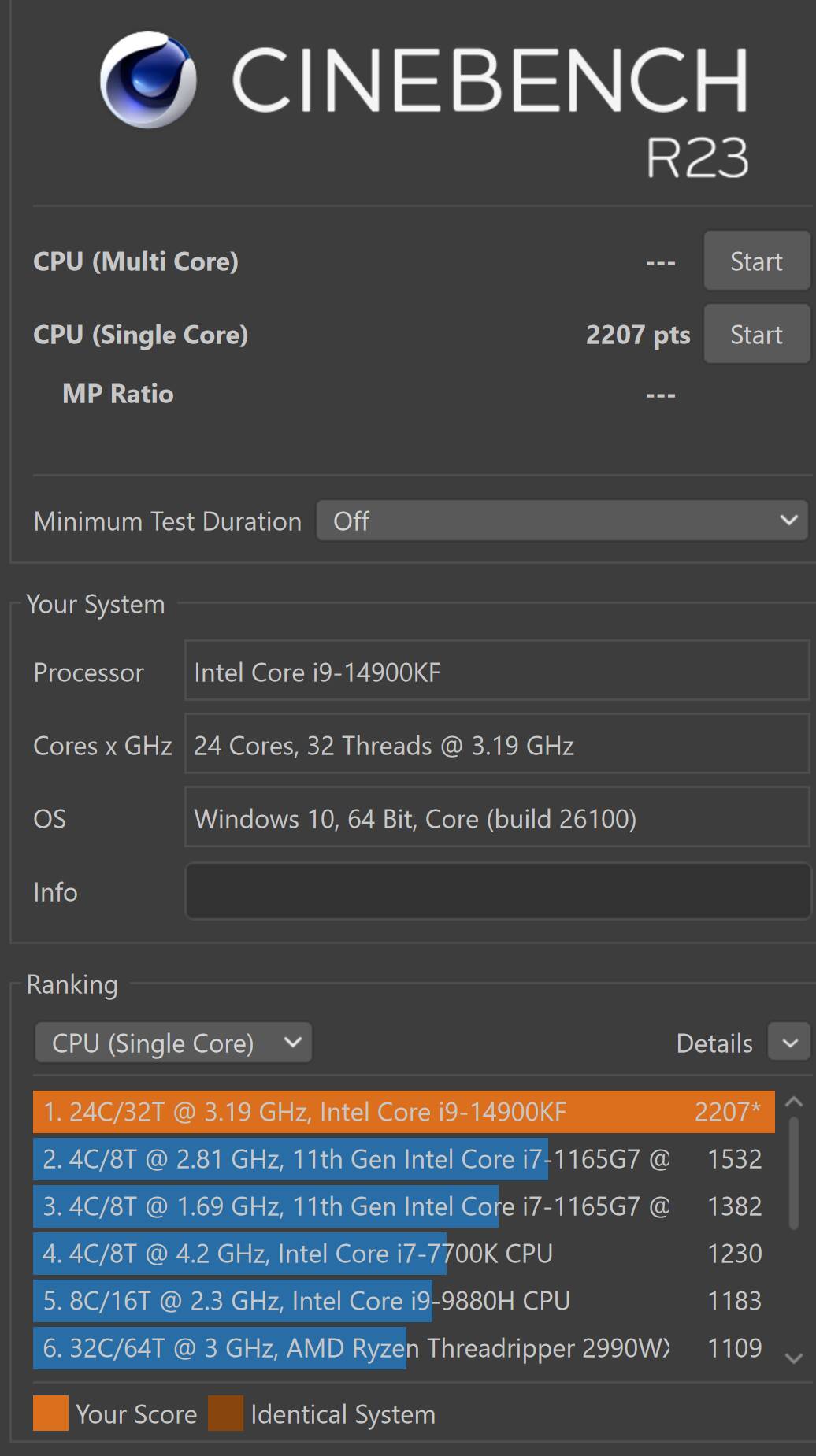Click the brown Identical System swatch

[225, 1413]
